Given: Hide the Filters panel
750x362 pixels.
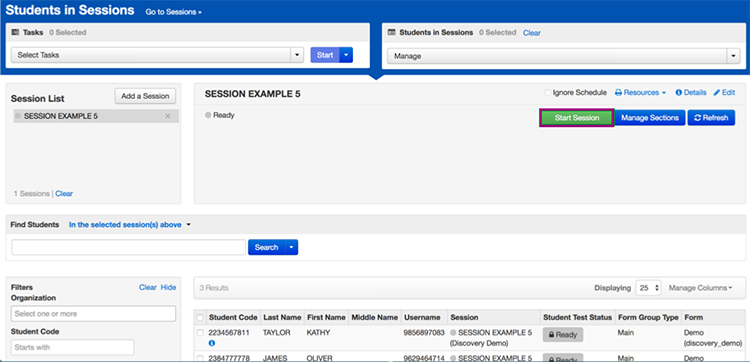Looking at the screenshot, I should coord(168,287).
